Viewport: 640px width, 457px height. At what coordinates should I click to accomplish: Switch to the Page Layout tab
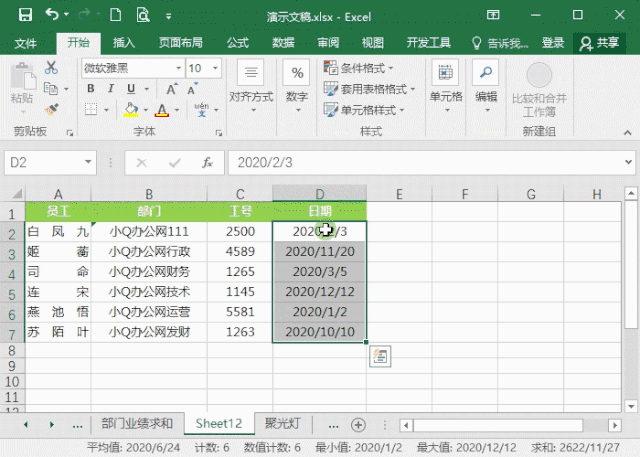click(180, 42)
